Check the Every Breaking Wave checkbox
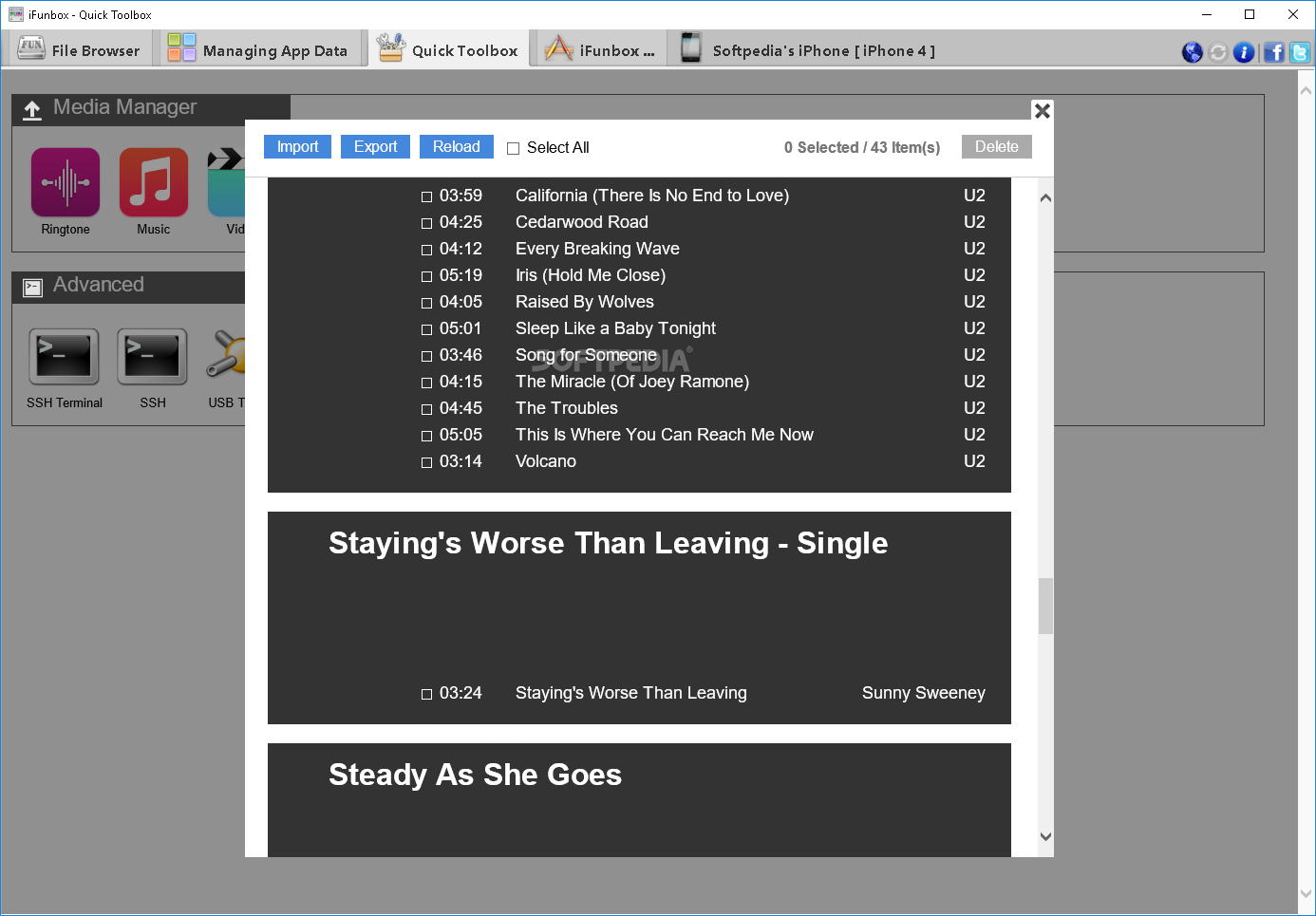 click(x=427, y=250)
